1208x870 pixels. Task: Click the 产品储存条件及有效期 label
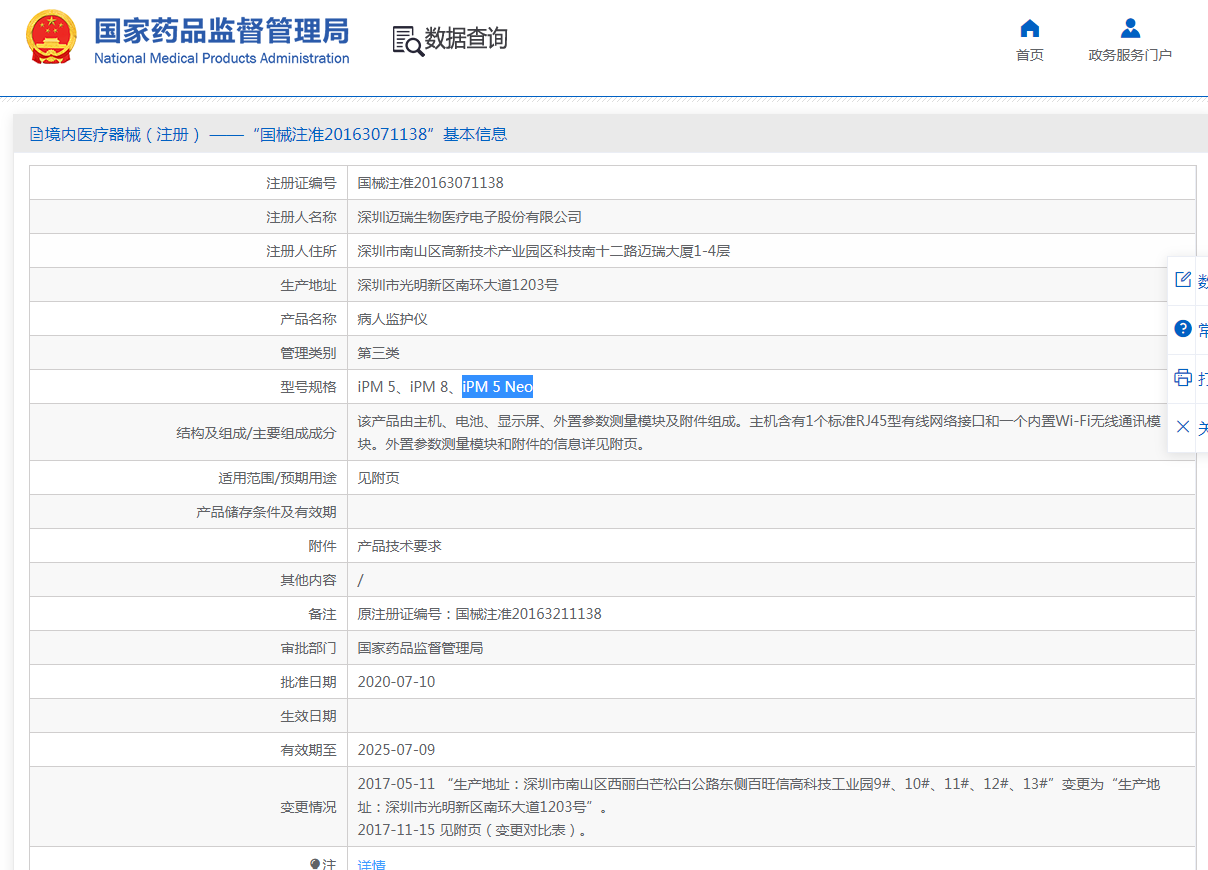tap(266, 512)
